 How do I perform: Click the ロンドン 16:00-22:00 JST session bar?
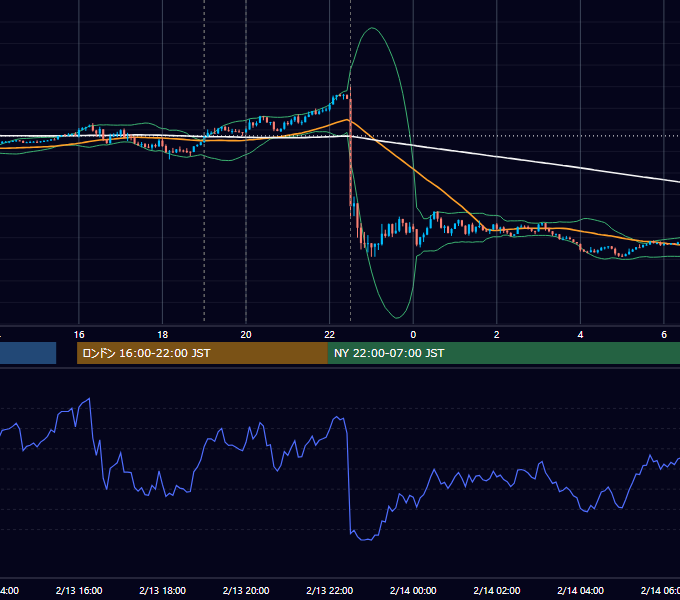click(202, 353)
